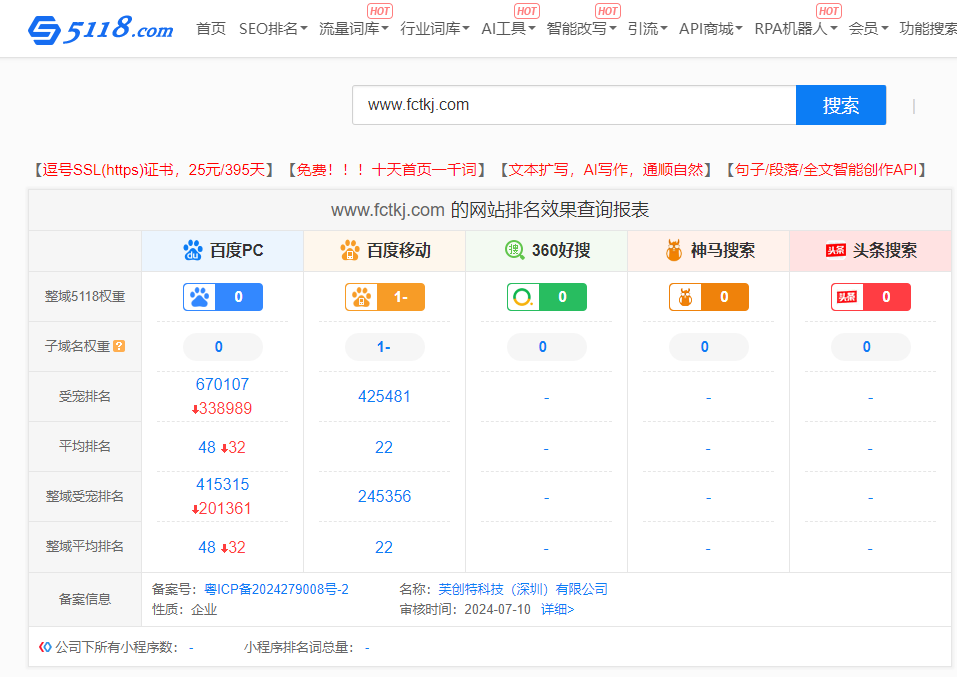Click the Baidu PC paw icon in header
Screen dimensions: 957x677
tap(193, 250)
